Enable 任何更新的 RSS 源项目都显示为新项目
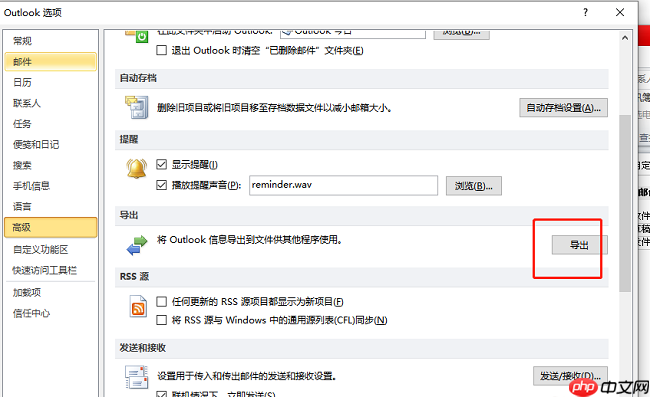 coord(162,301)
